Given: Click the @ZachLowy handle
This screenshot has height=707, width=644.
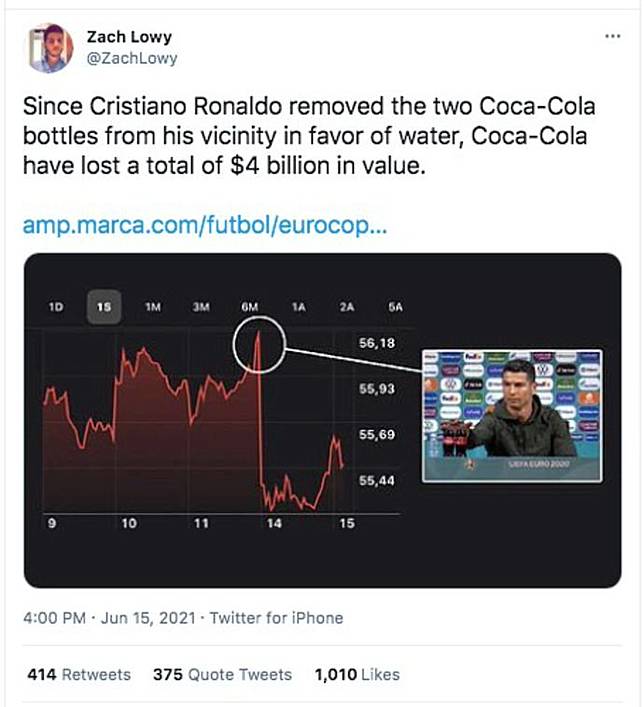Looking at the screenshot, I should click(x=132, y=58).
